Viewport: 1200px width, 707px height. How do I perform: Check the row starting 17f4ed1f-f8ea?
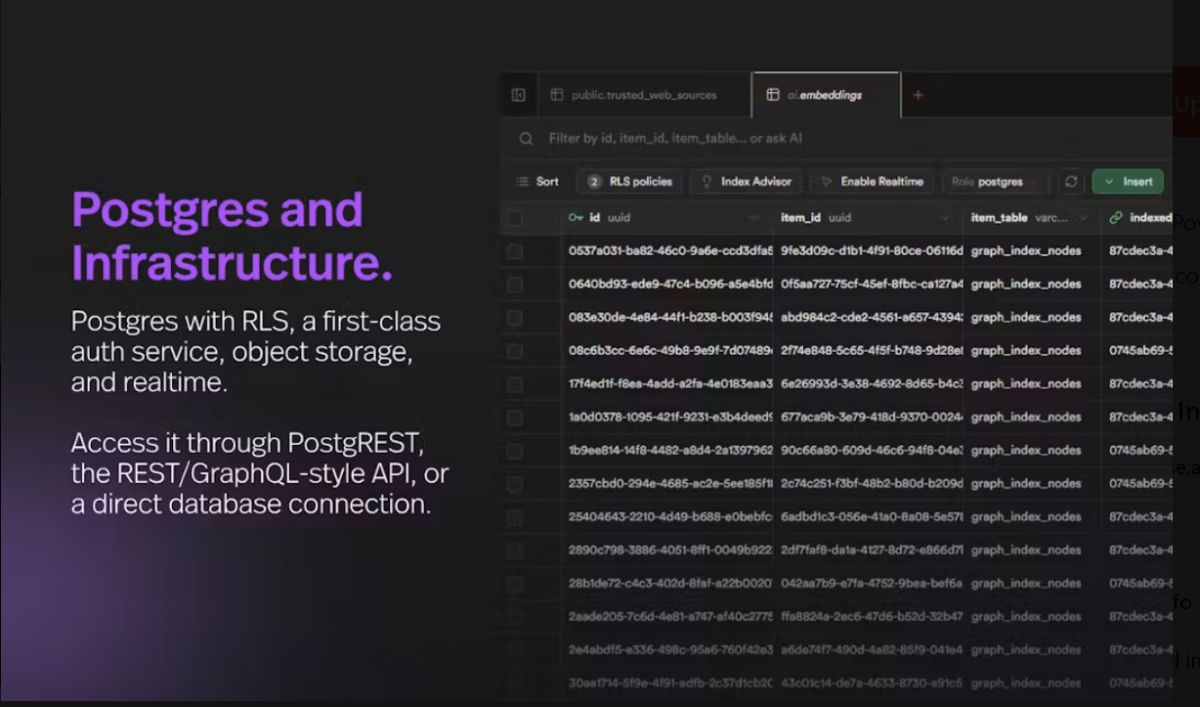515,383
